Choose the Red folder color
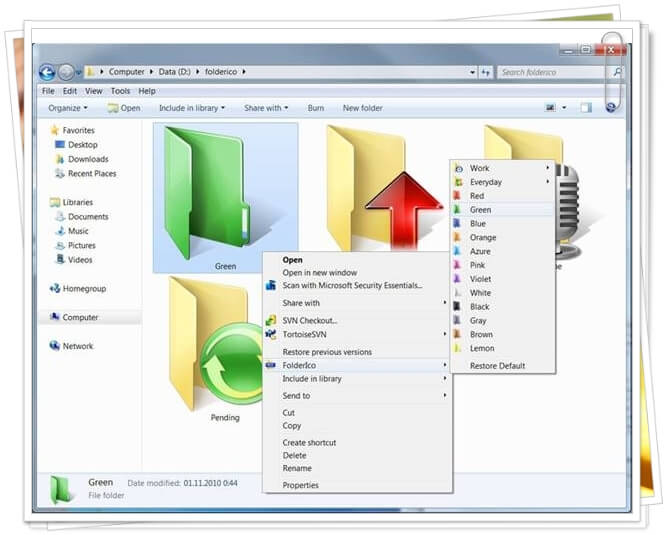The image size is (667, 535). [x=503, y=196]
